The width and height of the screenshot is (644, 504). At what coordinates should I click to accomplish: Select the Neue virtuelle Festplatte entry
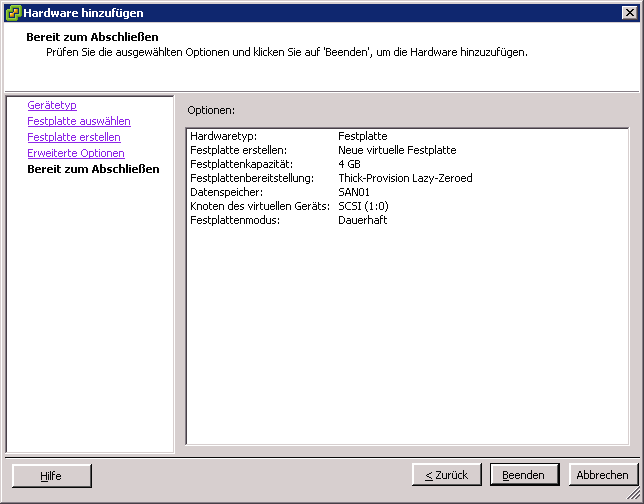(397, 150)
